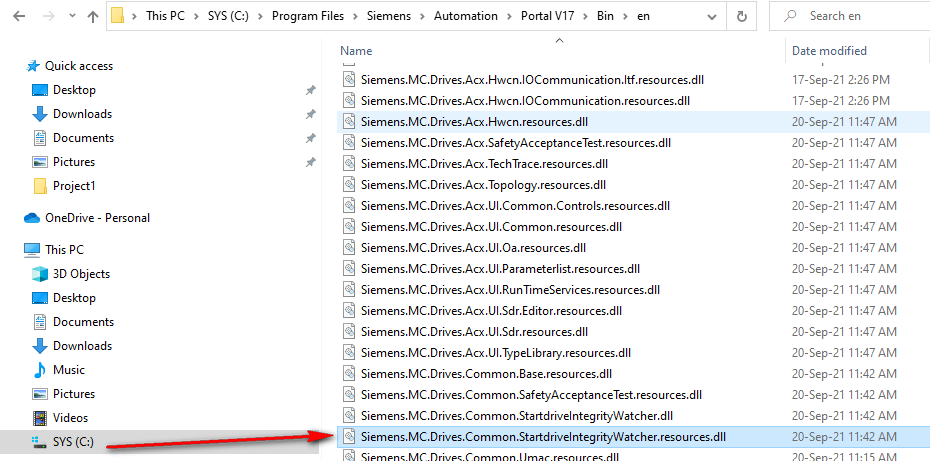Select SYS (C:) drive in sidebar

coord(72,442)
